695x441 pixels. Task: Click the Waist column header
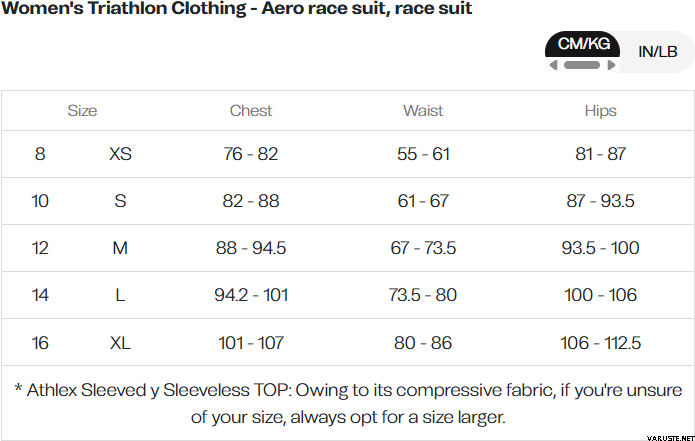(x=423, y=111)
